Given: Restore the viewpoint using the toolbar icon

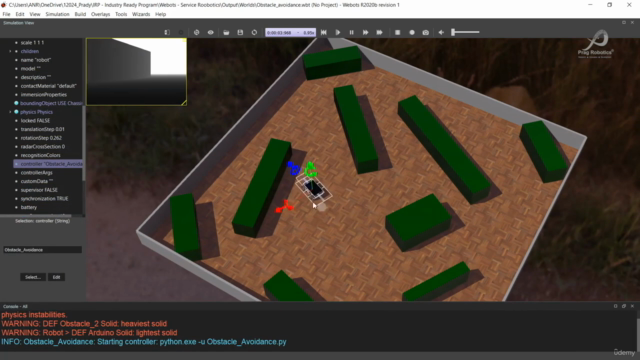Looking at the screenshot, I should (196, 32).
